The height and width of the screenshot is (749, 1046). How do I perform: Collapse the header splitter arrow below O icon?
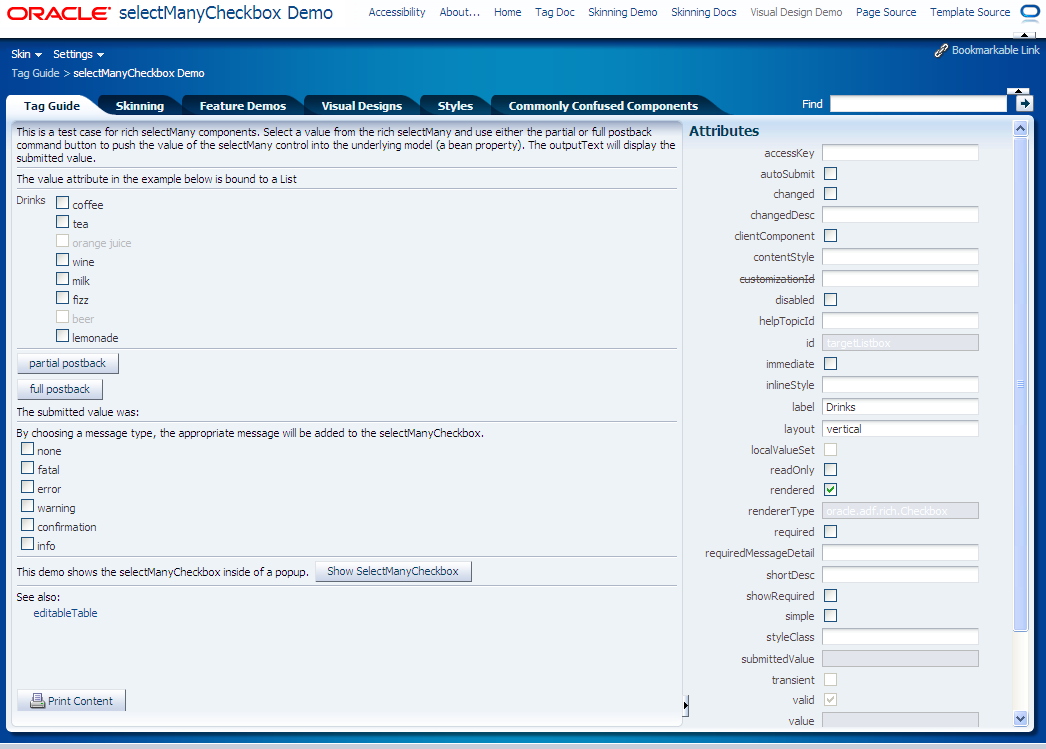click(1025, 35)
